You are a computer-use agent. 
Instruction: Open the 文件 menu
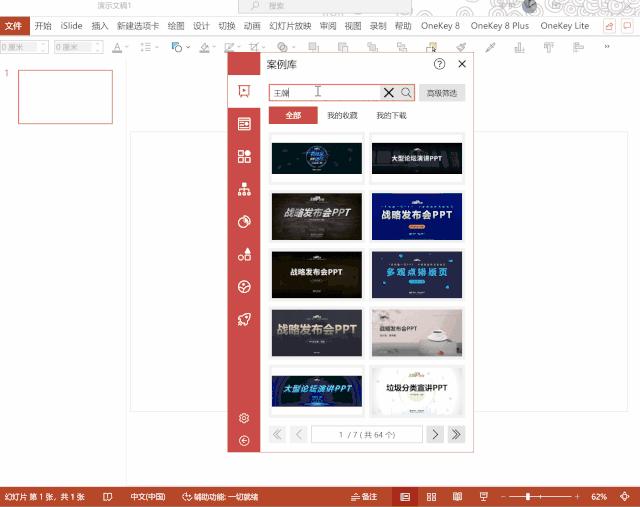pos(14,26)
